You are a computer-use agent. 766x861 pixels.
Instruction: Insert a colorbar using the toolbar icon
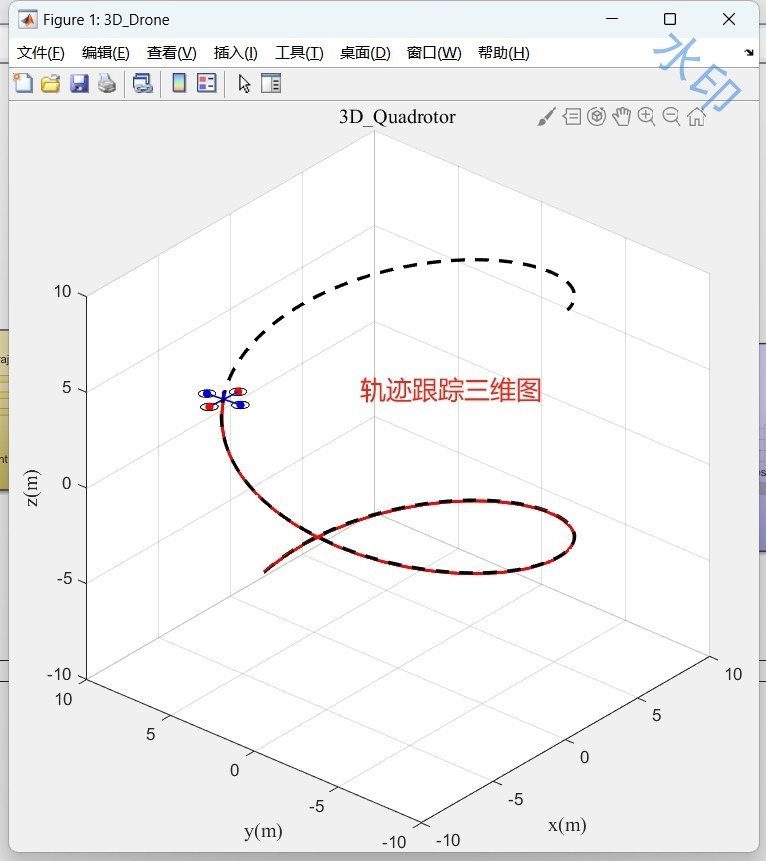[x=179, y=83]
